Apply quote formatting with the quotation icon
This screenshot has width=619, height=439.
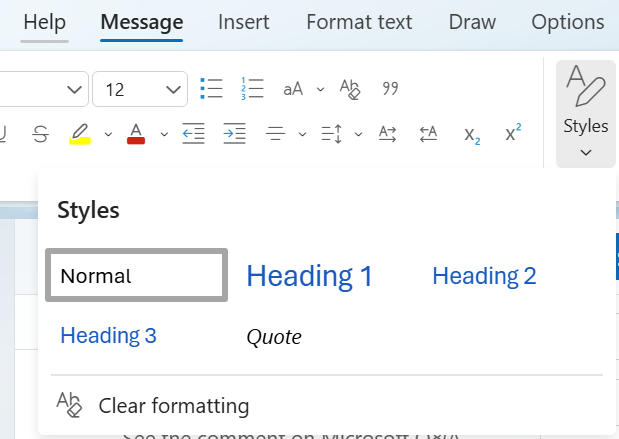click(x=390, y=88)
